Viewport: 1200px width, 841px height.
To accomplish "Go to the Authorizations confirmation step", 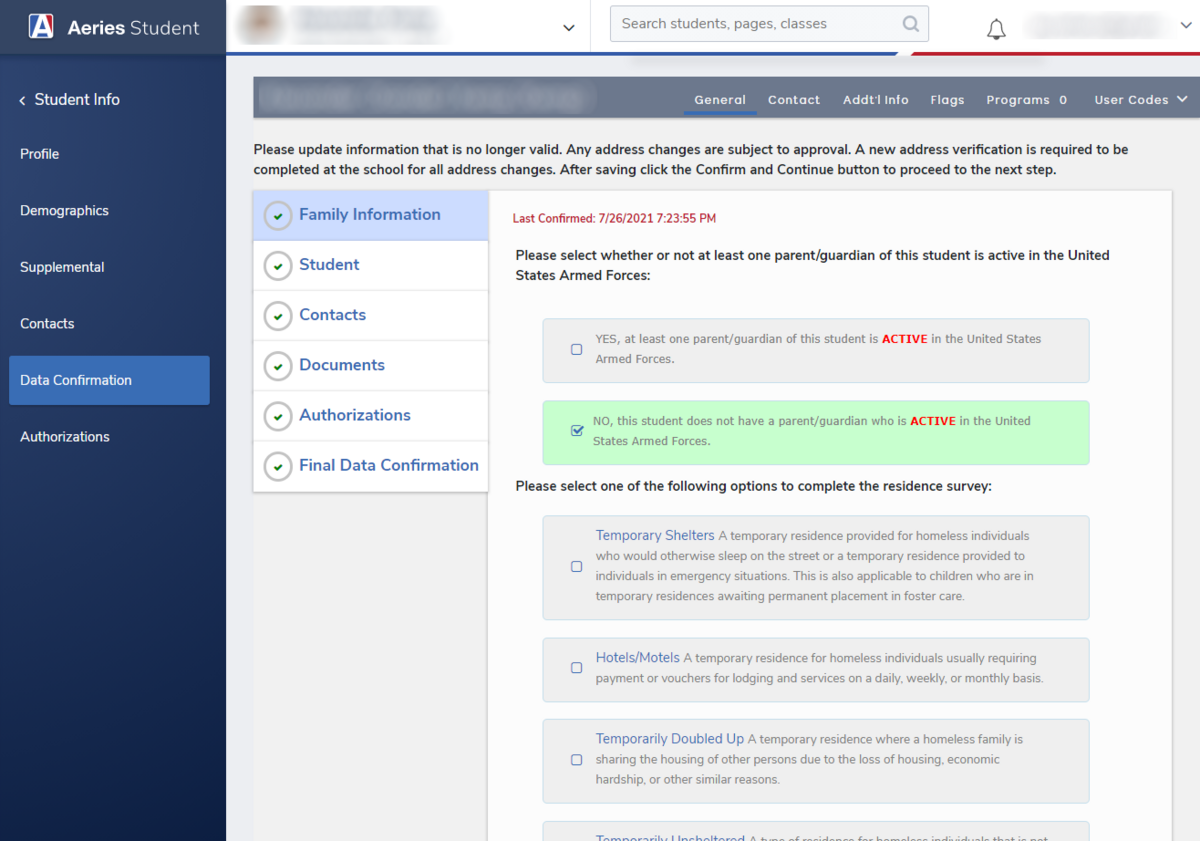I will pos(371,415).
